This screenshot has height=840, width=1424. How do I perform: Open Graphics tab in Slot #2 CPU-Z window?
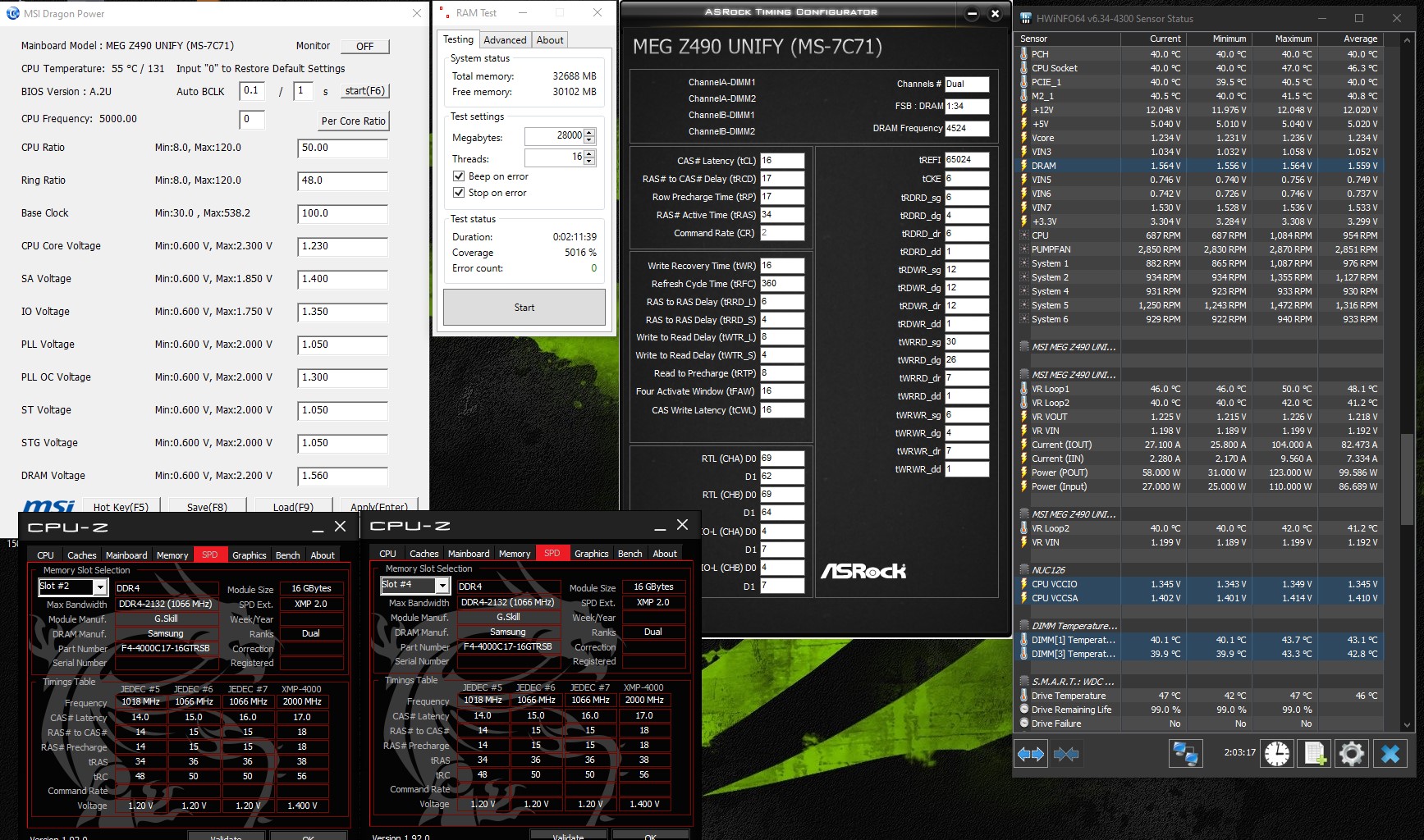[250, 555]
